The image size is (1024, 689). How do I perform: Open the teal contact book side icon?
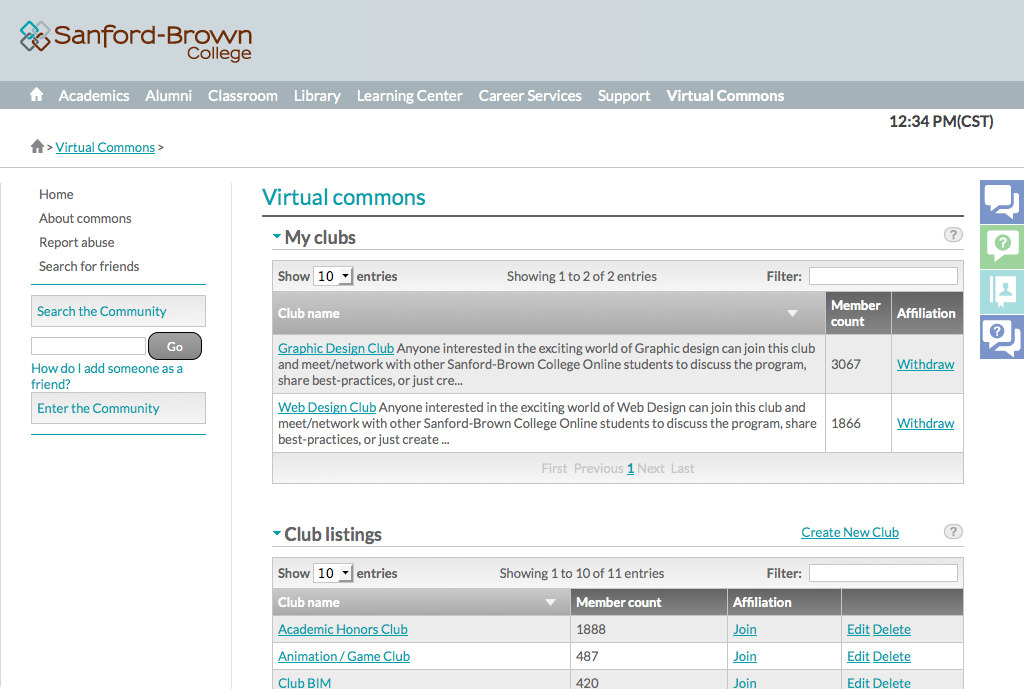pos(1001,291)
